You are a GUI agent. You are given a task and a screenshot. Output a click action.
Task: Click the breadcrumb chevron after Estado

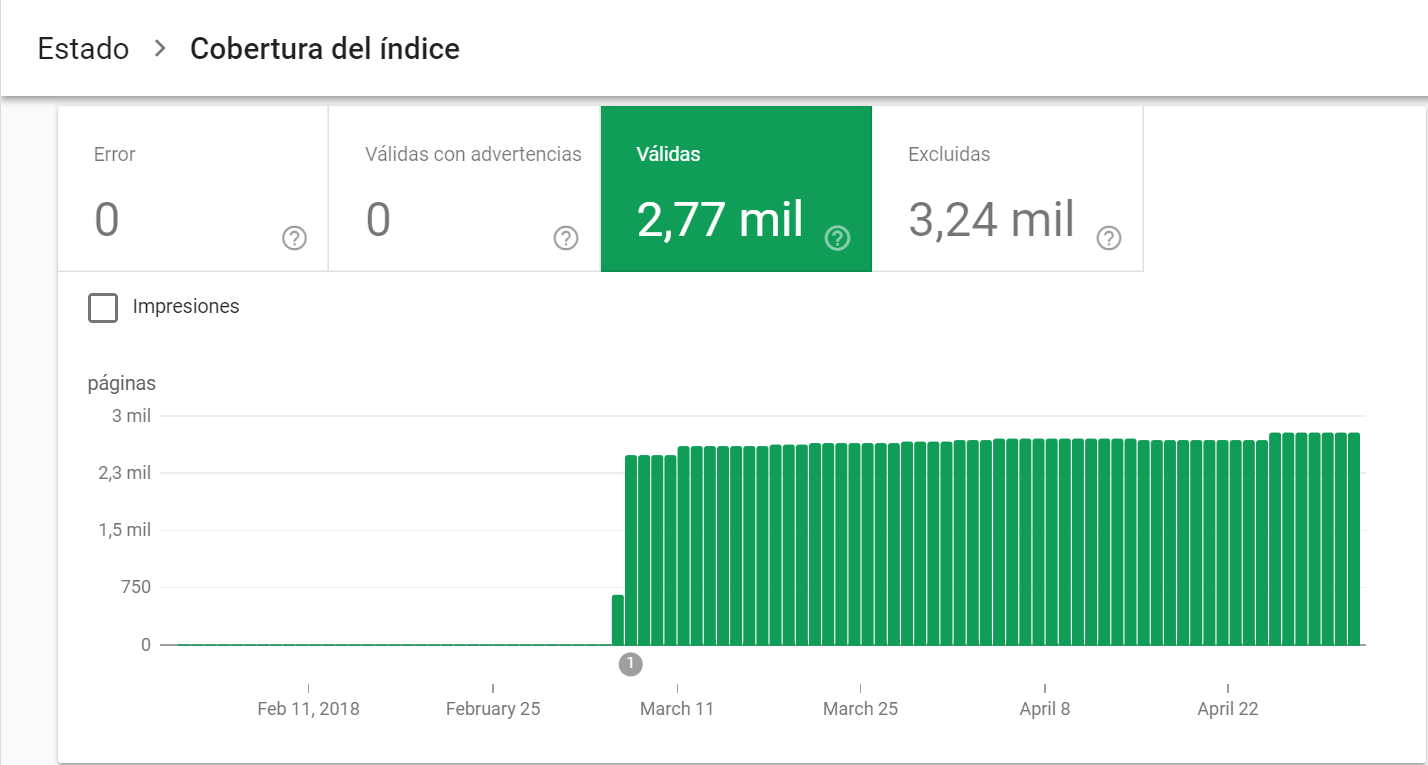click(160, 49)
